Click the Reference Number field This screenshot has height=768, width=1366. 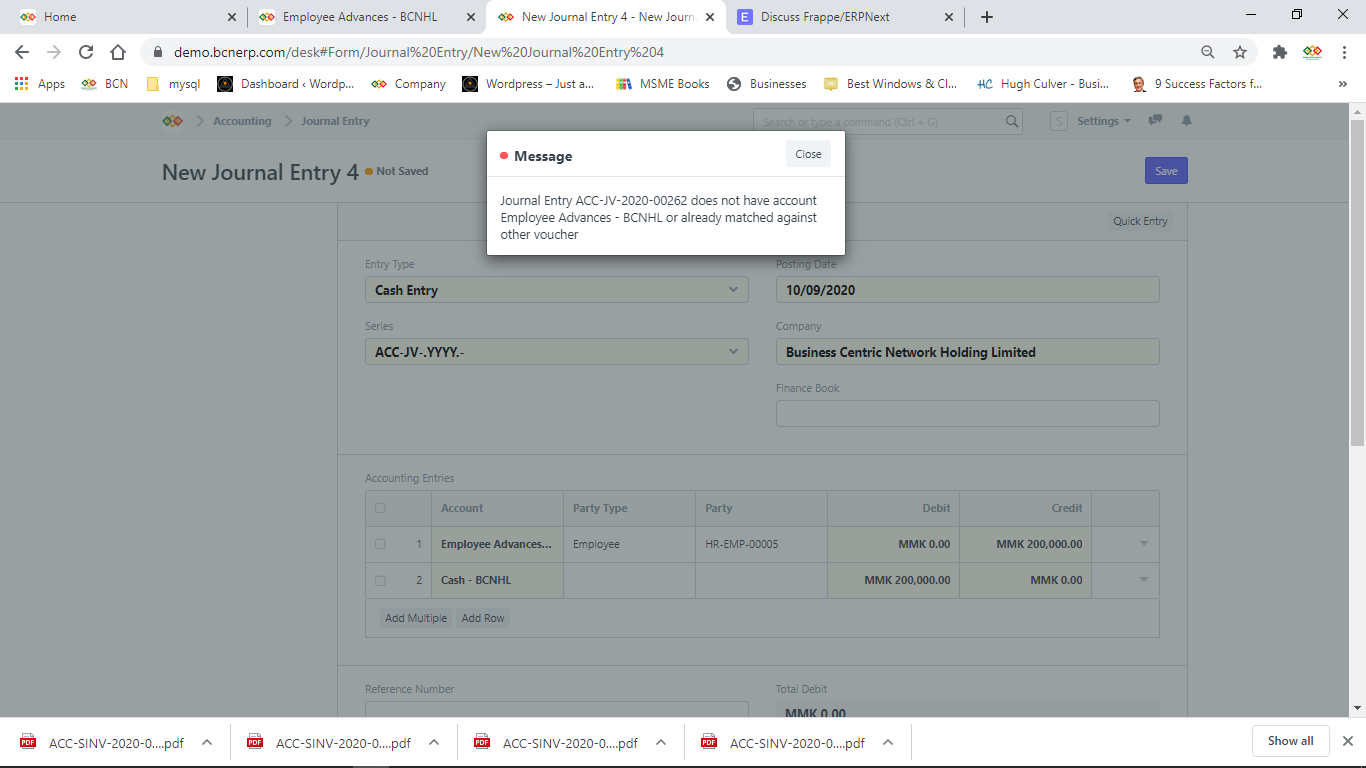[556, 709]
